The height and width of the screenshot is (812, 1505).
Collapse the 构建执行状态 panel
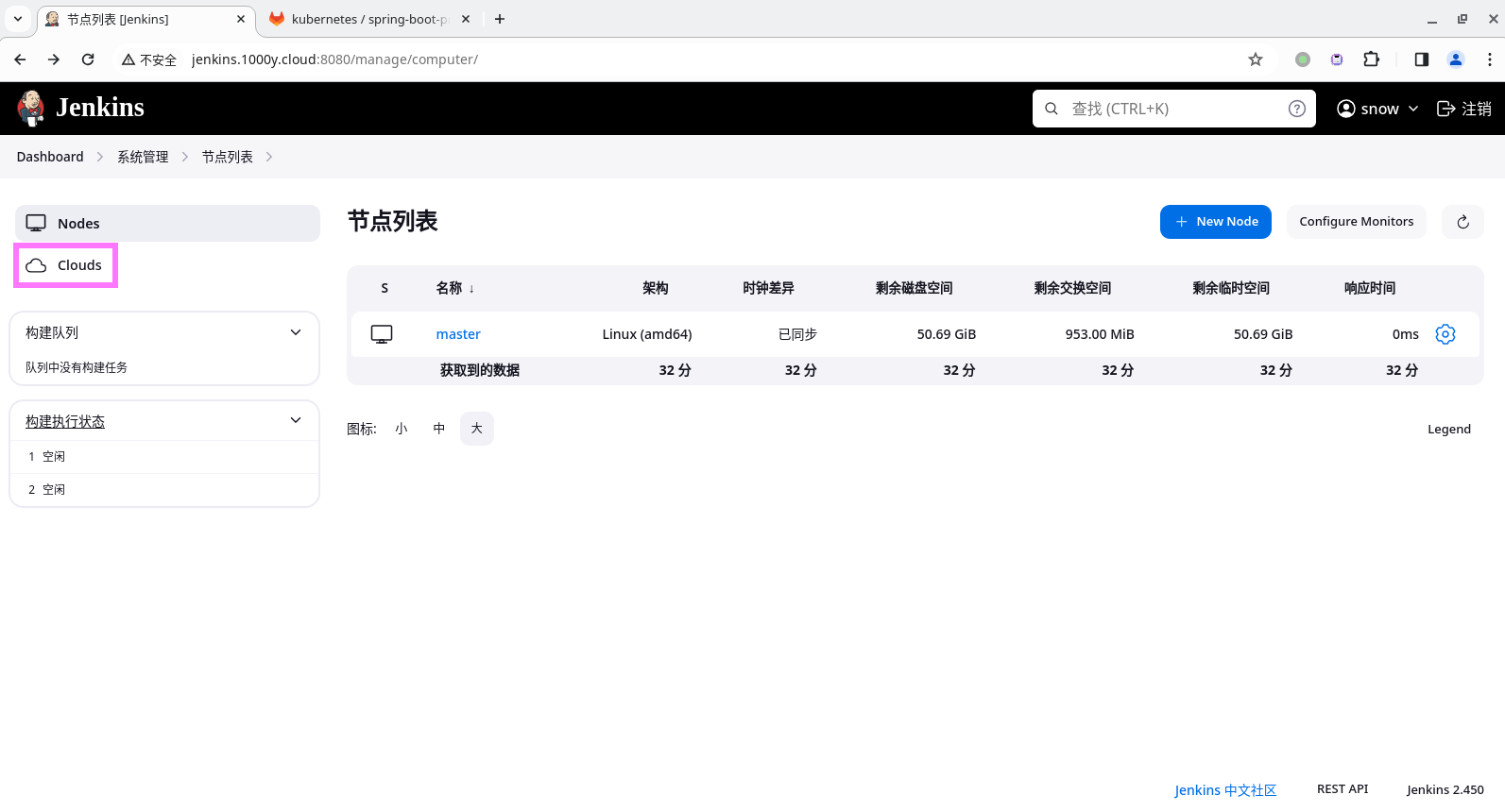coord(296,420)
